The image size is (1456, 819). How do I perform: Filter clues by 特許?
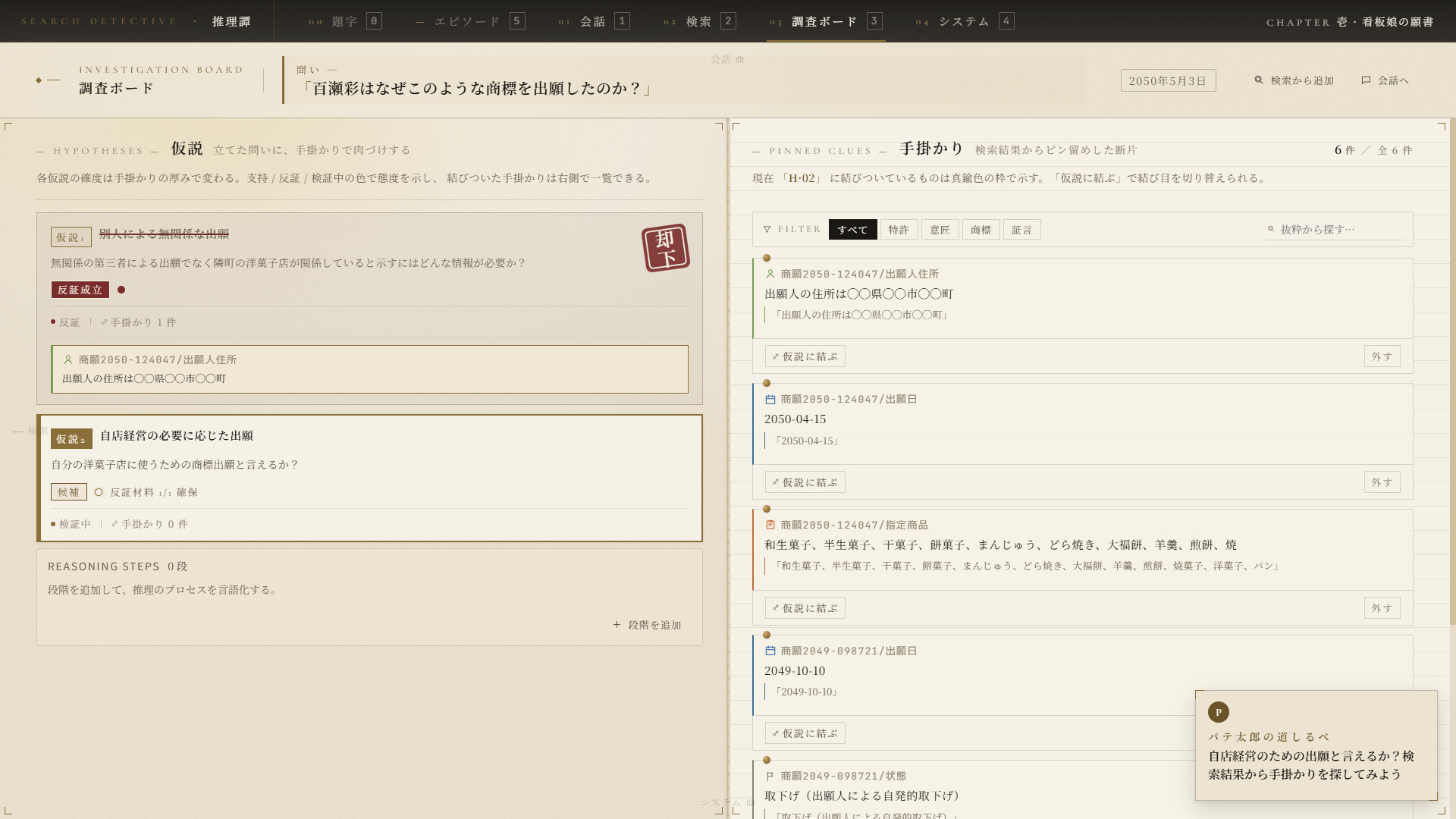tap(899, 230)
